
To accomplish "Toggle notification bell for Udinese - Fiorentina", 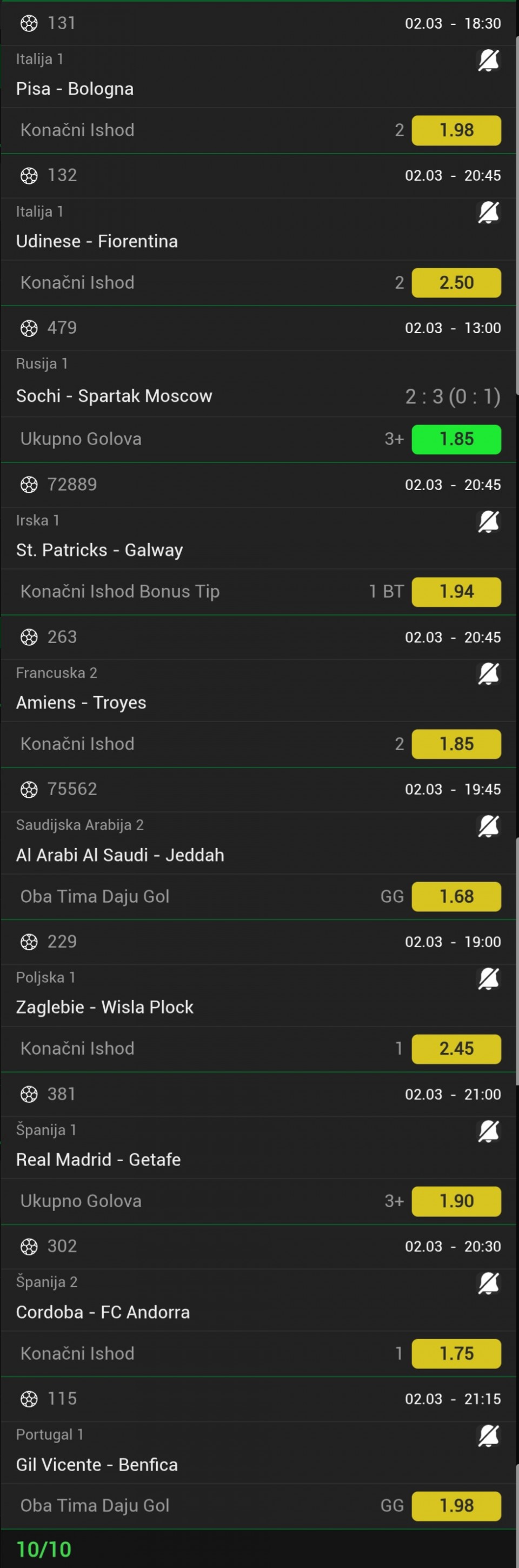I will coord(488,213).
